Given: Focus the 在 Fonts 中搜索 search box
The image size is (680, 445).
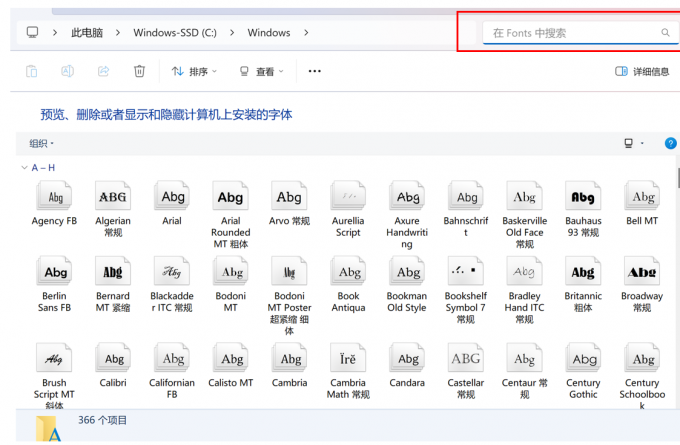Looking at the screenshot, I should (580, 33).
